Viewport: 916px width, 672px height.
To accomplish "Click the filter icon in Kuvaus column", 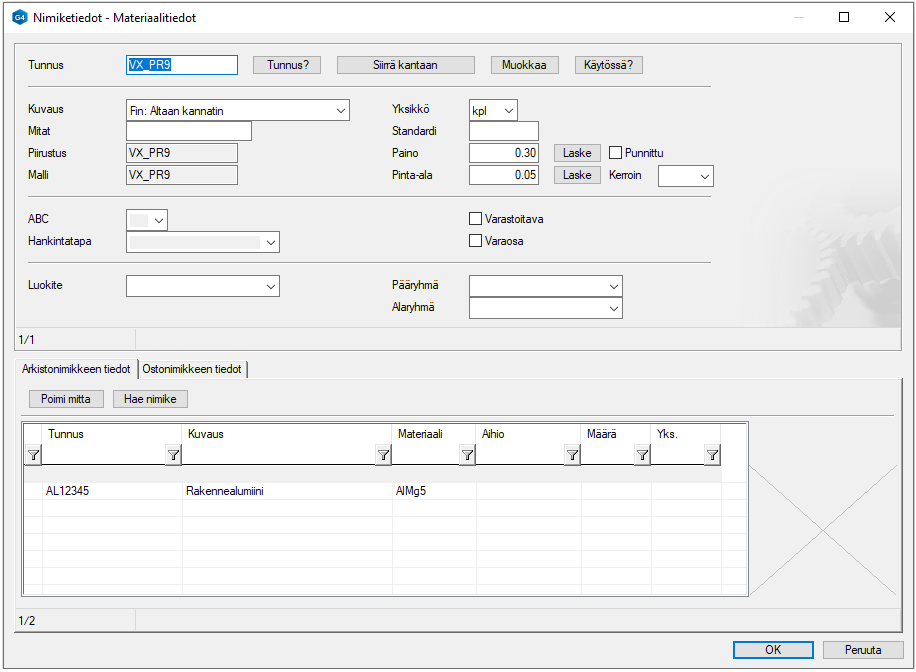I will 383,455.
